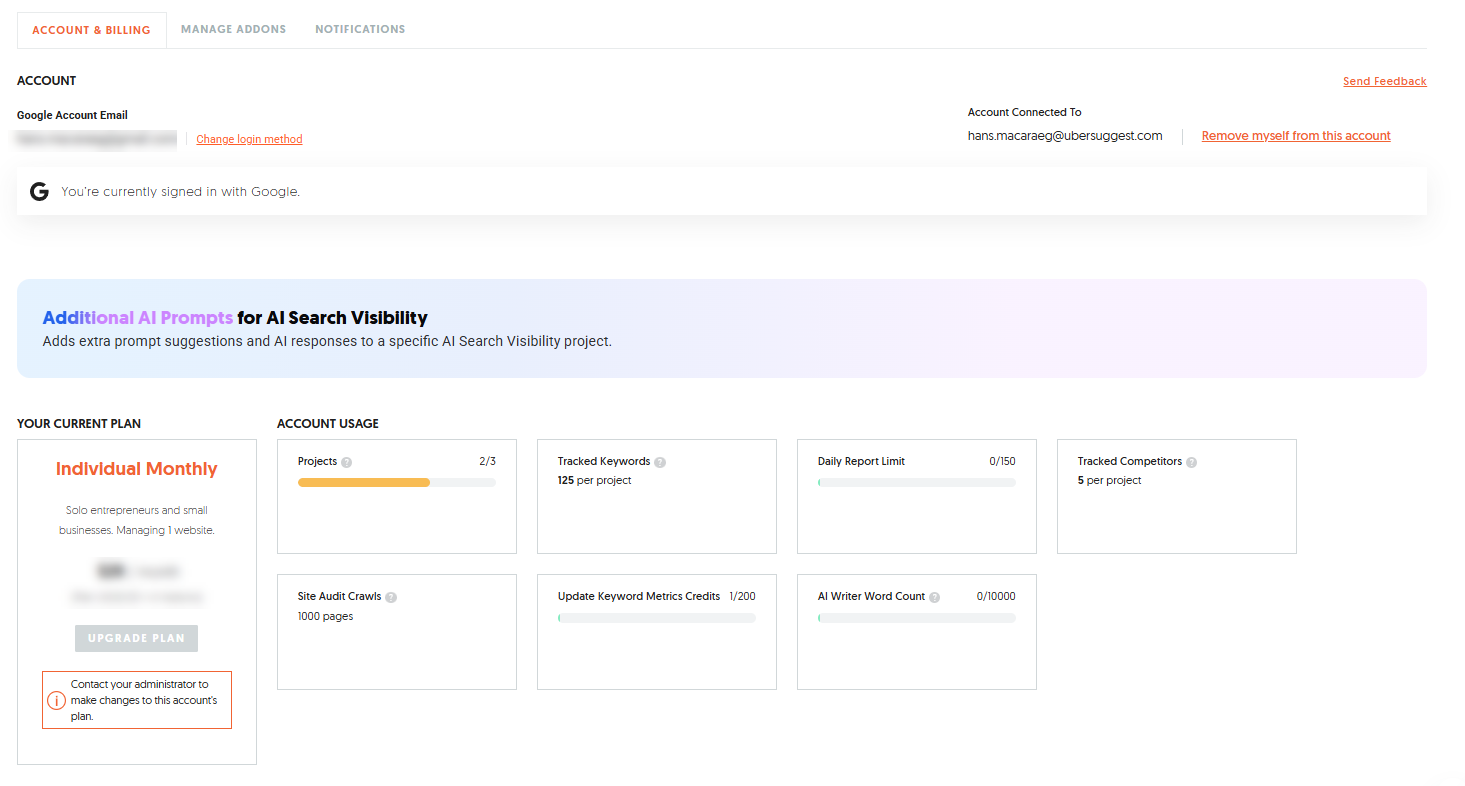Click the Send Feedback link

click(1384, 81)
